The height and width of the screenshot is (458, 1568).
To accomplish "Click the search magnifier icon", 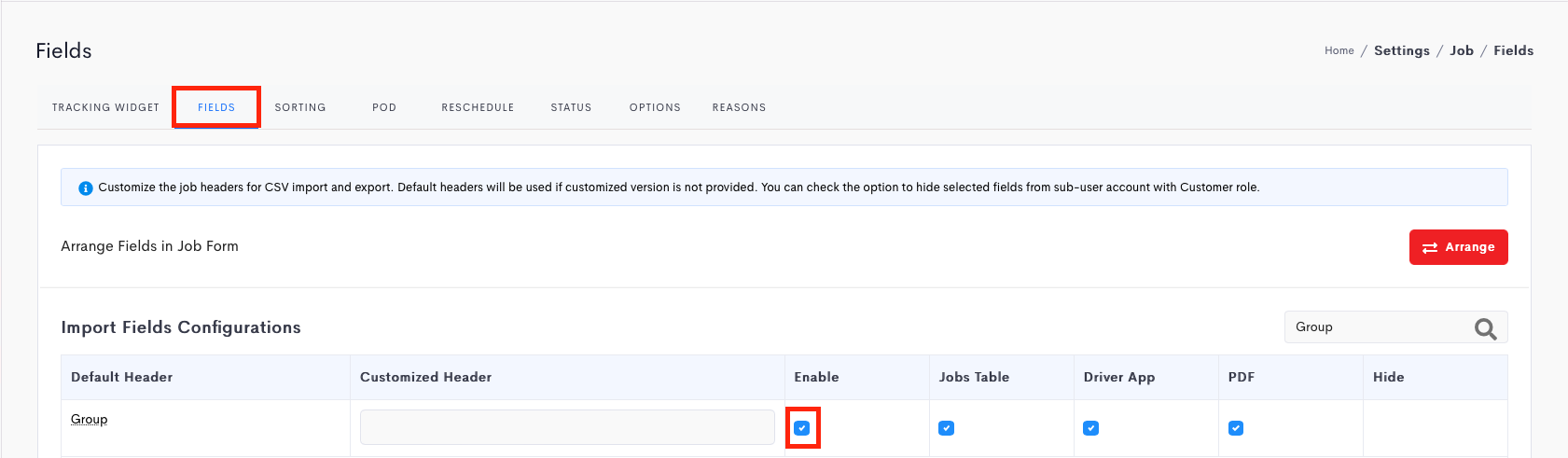I will 1485,328.
